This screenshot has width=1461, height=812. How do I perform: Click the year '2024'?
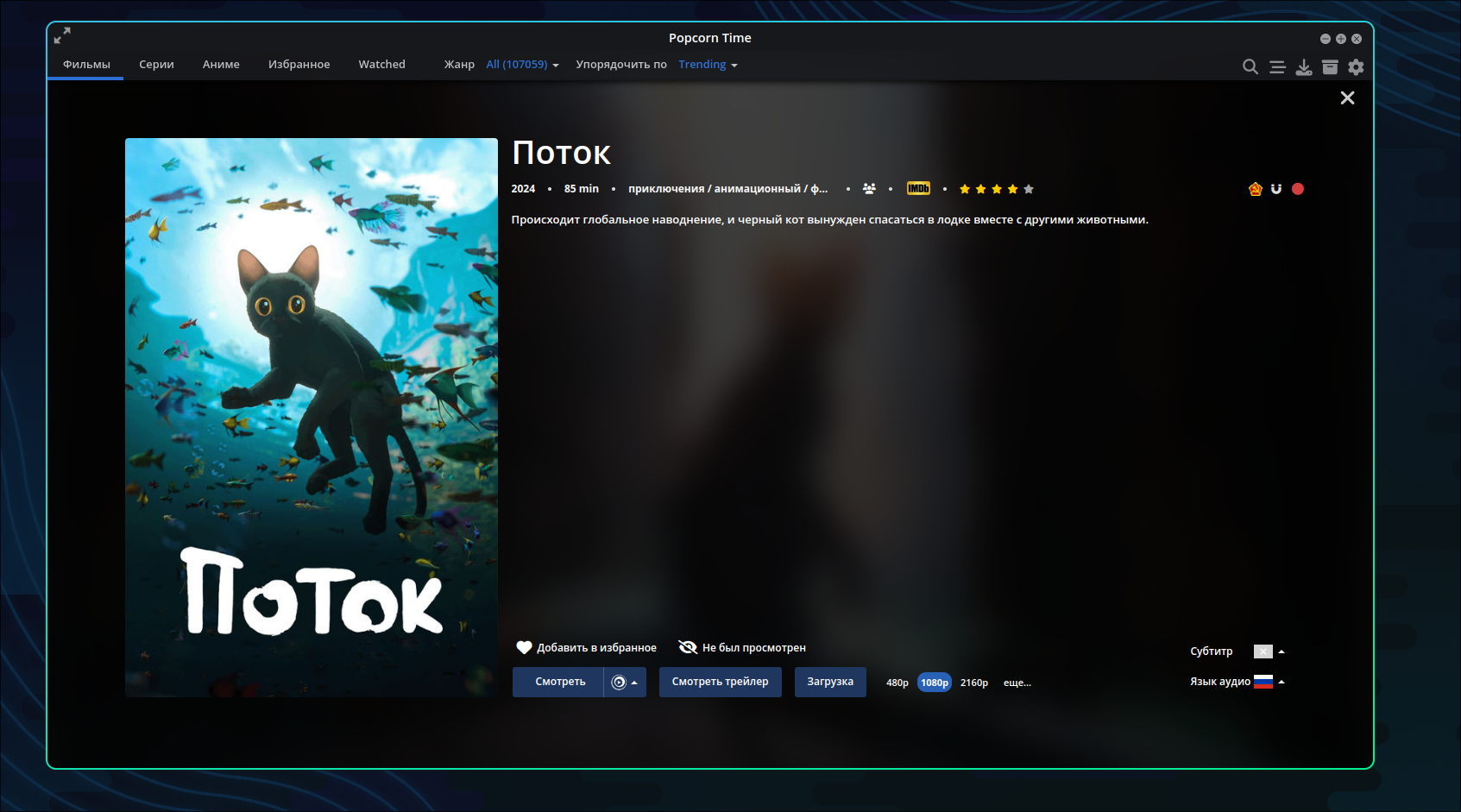523,189
